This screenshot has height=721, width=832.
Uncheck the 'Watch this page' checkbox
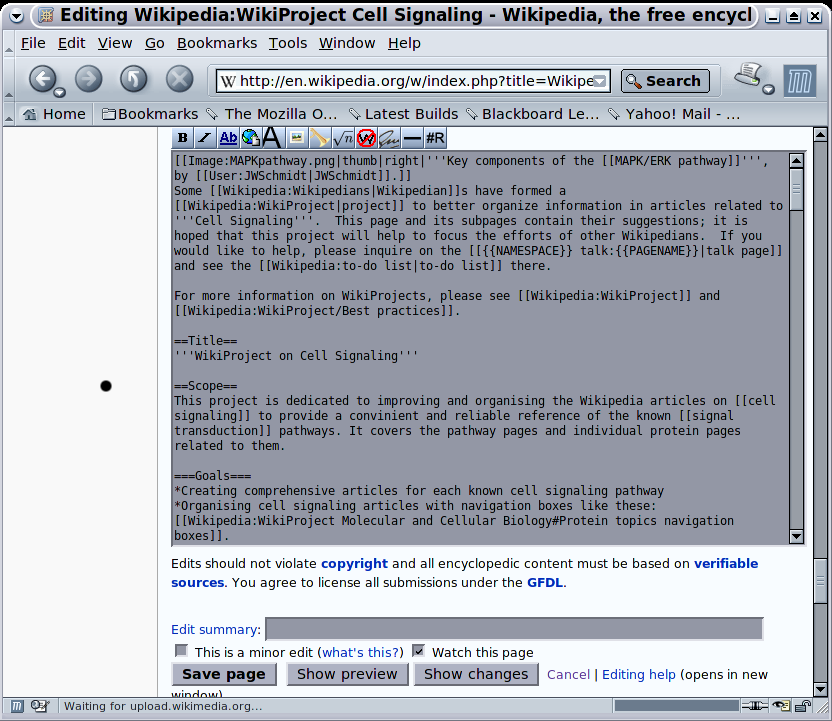click(419, 650)
